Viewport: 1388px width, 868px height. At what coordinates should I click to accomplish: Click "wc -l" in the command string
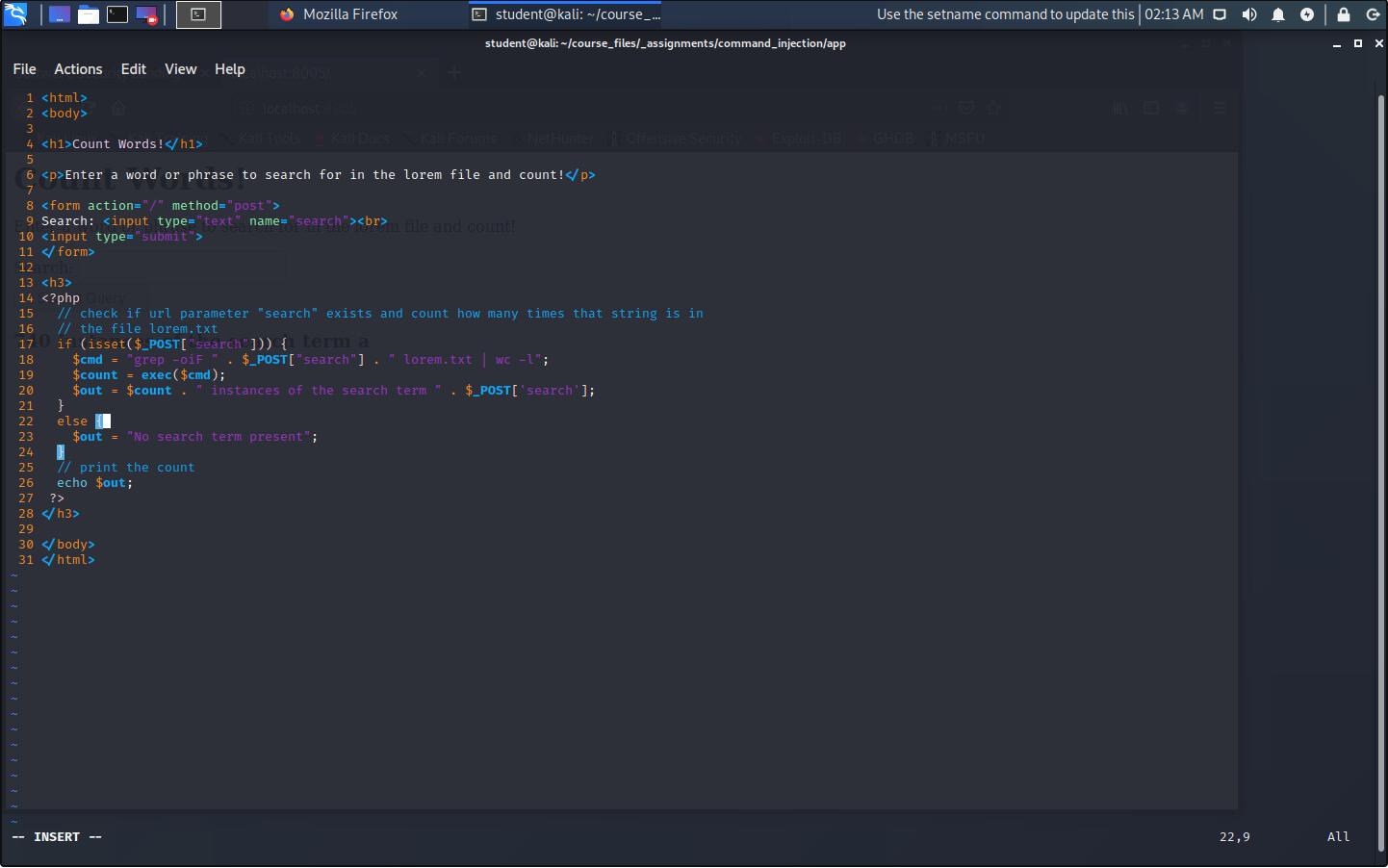coord(515,360)
